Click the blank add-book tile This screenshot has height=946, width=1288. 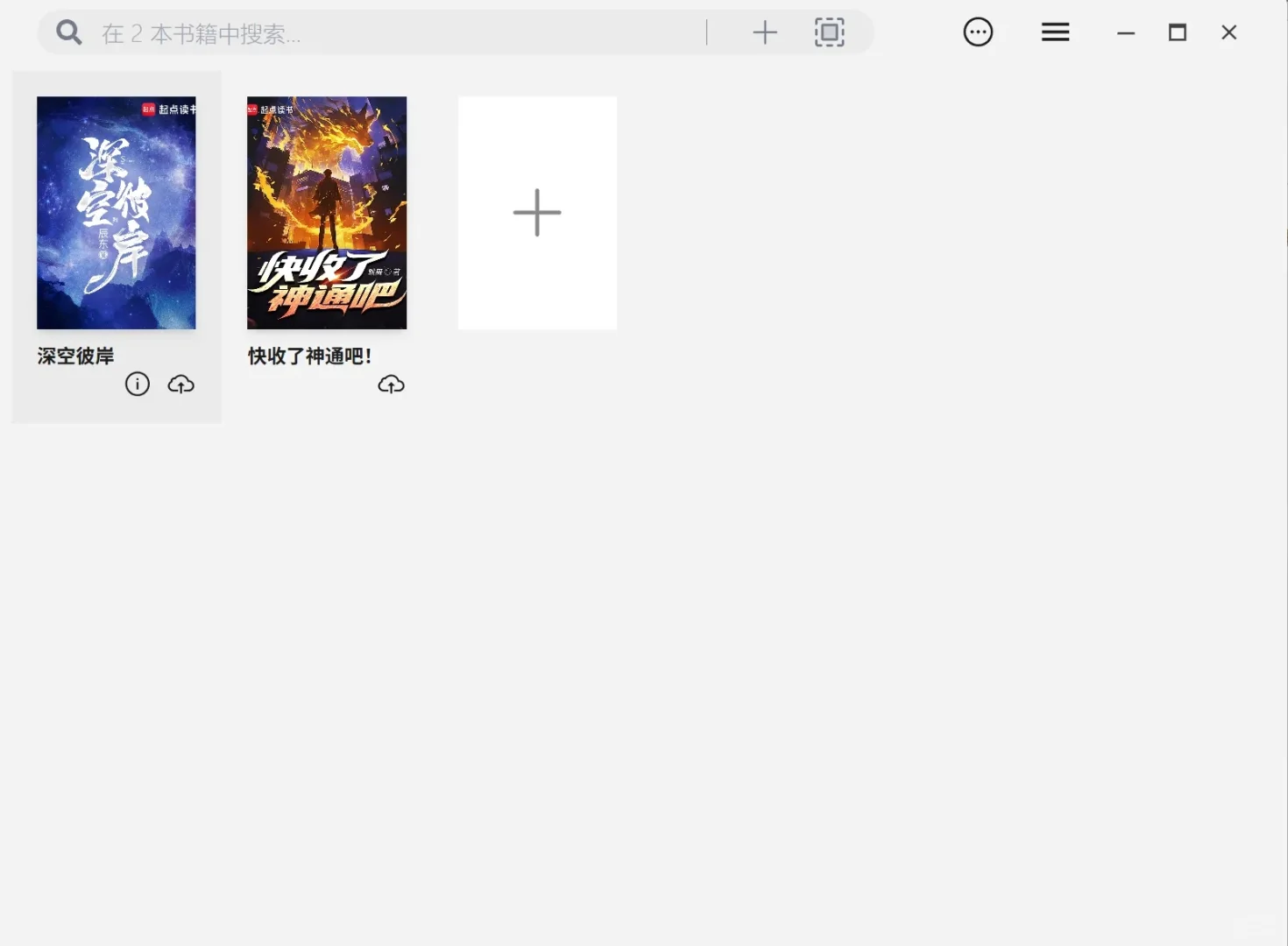click(537, 213)
